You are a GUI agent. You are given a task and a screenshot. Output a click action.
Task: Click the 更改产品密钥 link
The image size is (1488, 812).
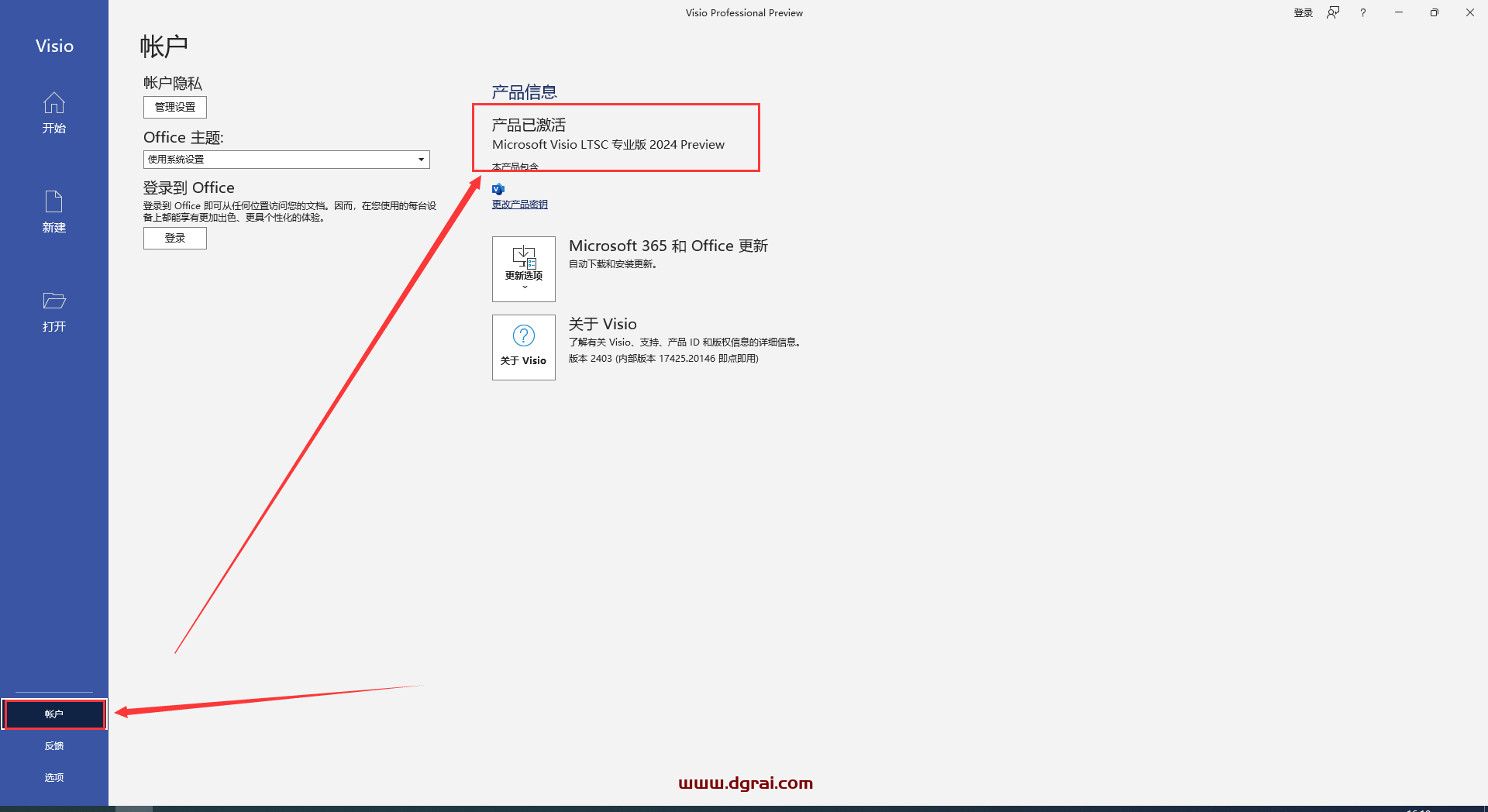click(520, 205)
